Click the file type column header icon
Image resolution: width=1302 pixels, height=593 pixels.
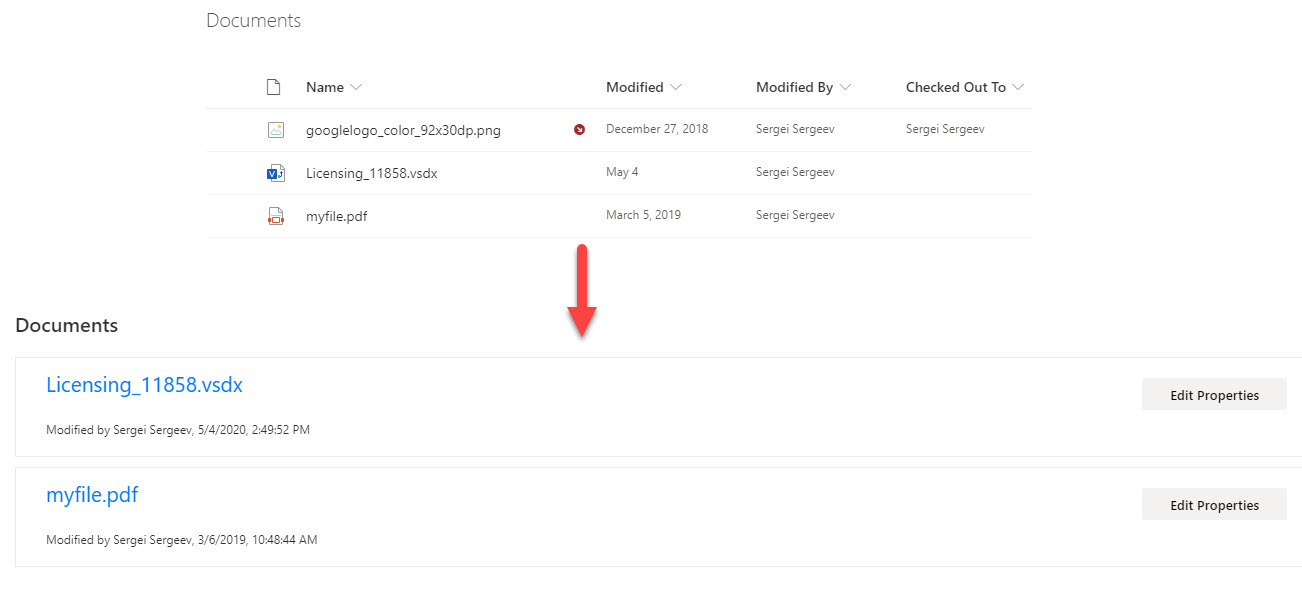tap(273, 87)
